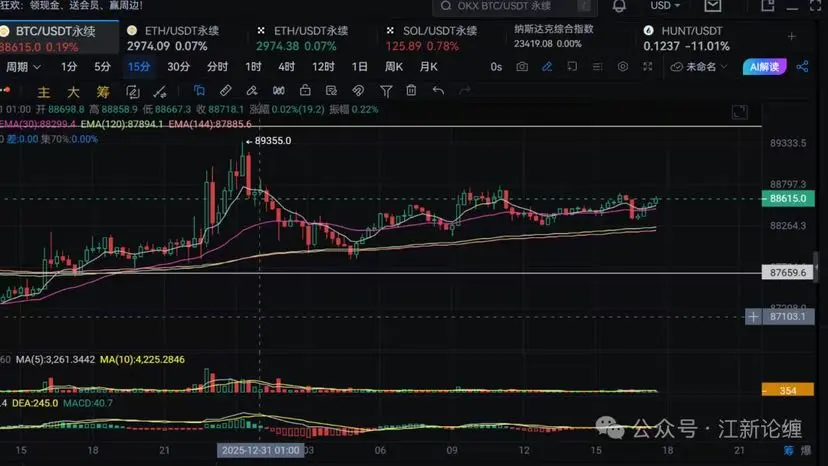828x466 pixels.
Task: Open notification bell
Action: click(x=619, y=6)
